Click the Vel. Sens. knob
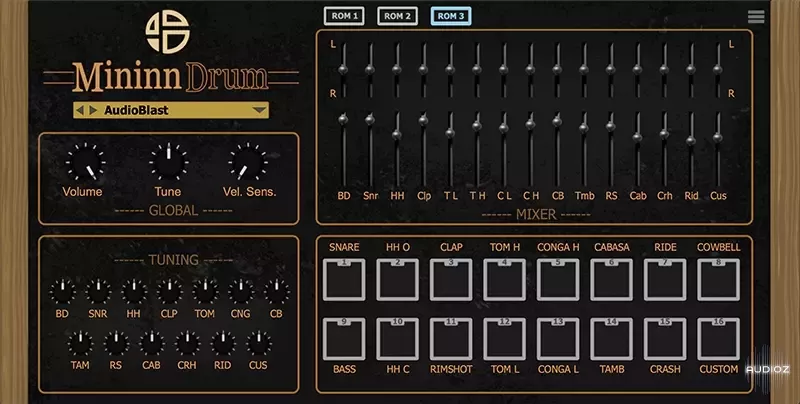 coord(248,163)
